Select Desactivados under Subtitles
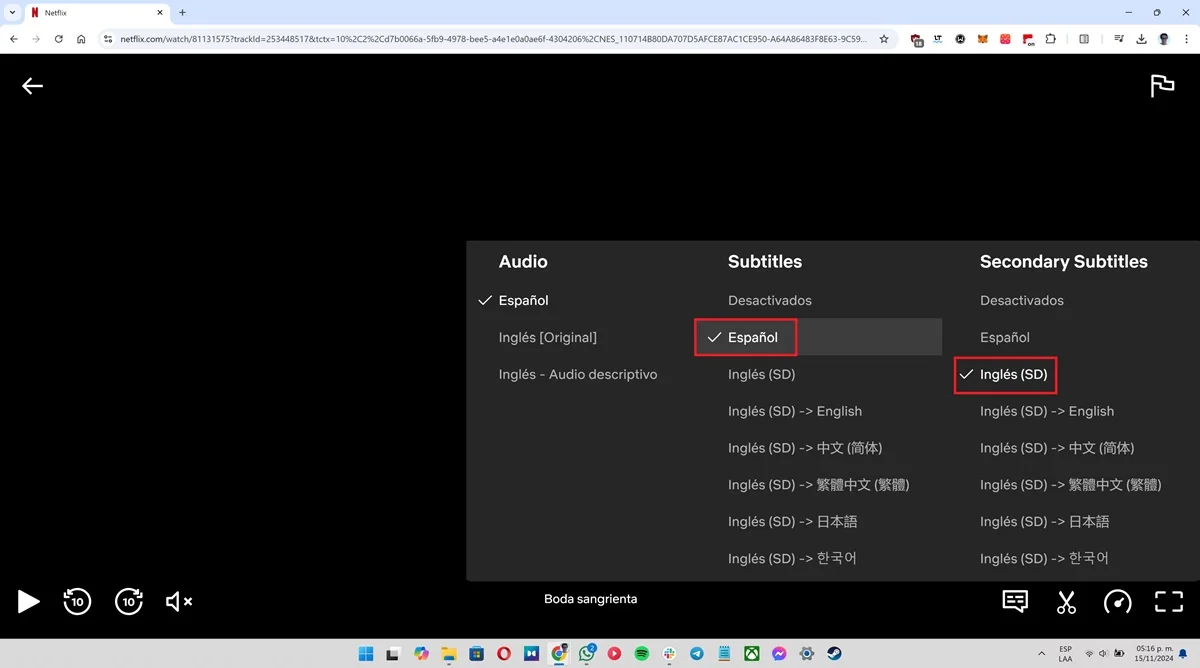1200x668 pixels. tap(769, 300)
